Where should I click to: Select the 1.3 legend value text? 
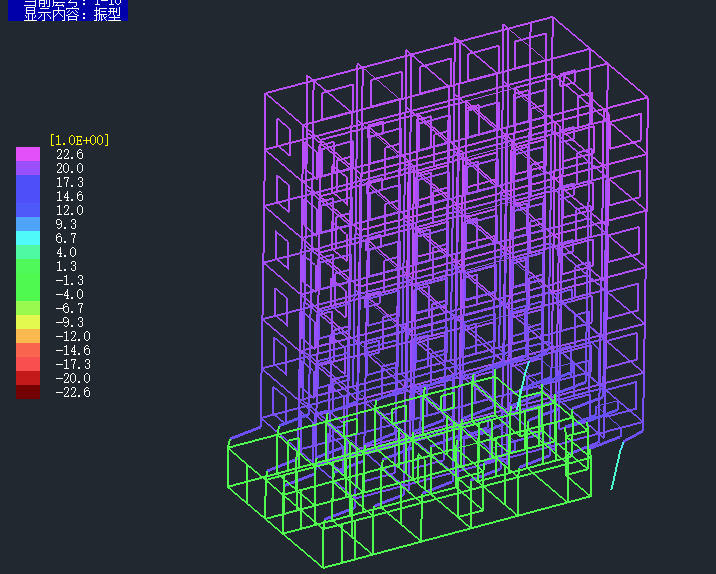[66, 267]
